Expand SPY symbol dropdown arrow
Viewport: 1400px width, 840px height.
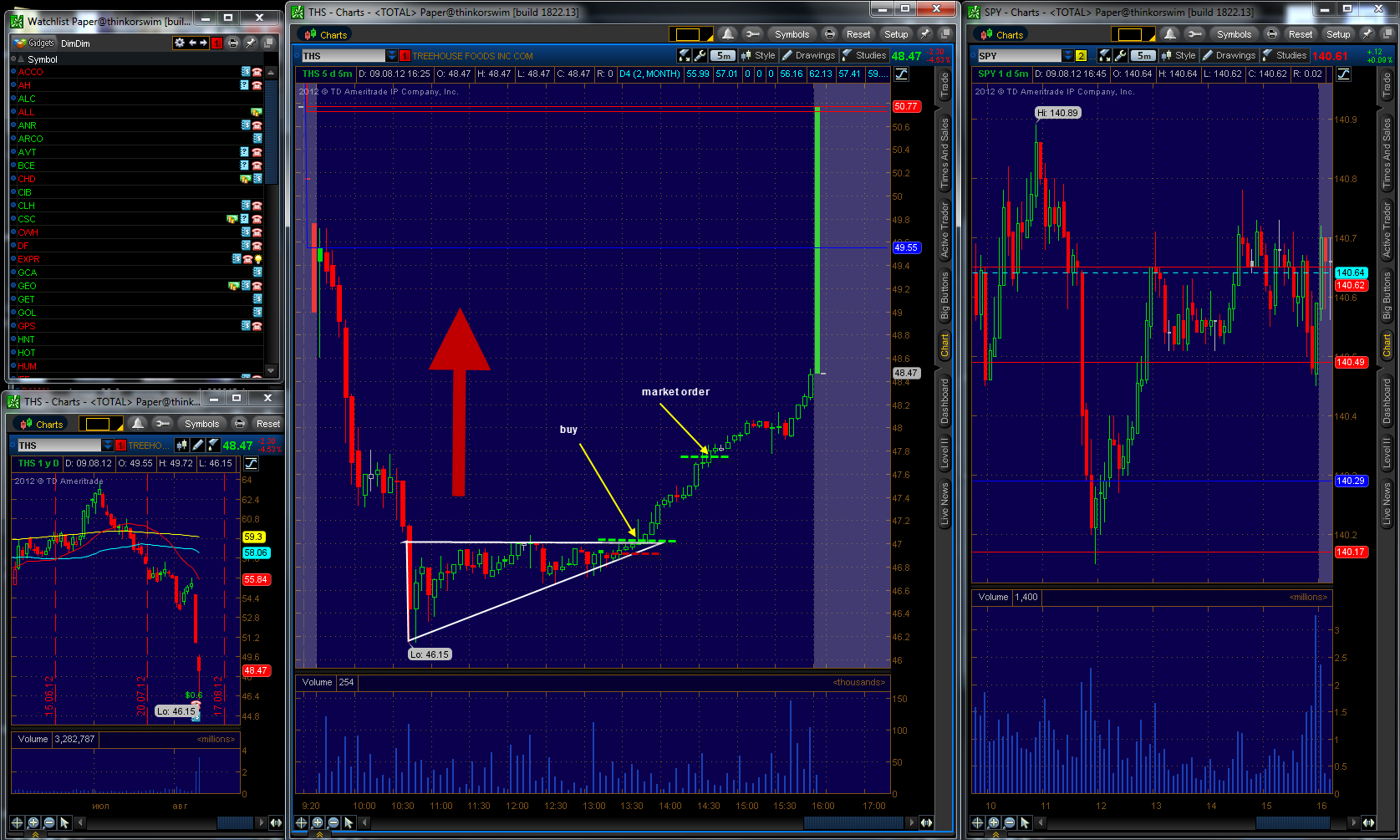(x=1067, y=56)
